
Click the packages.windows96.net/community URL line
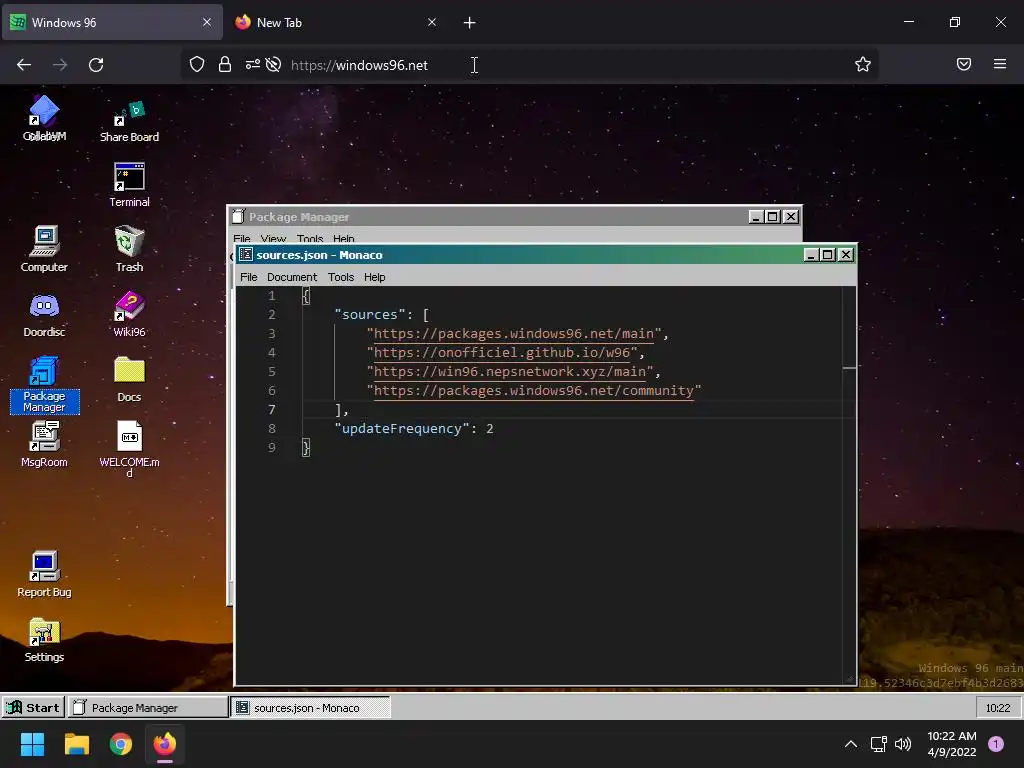coord(534,391)
